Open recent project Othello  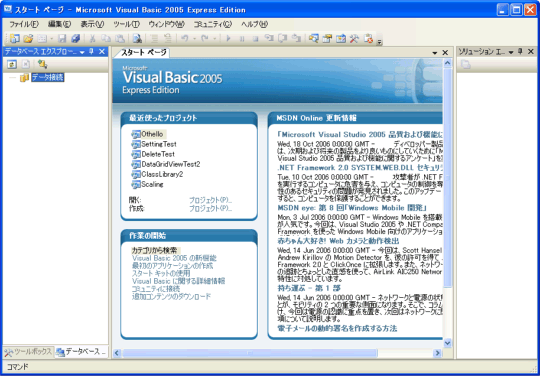tap(152, 134)
